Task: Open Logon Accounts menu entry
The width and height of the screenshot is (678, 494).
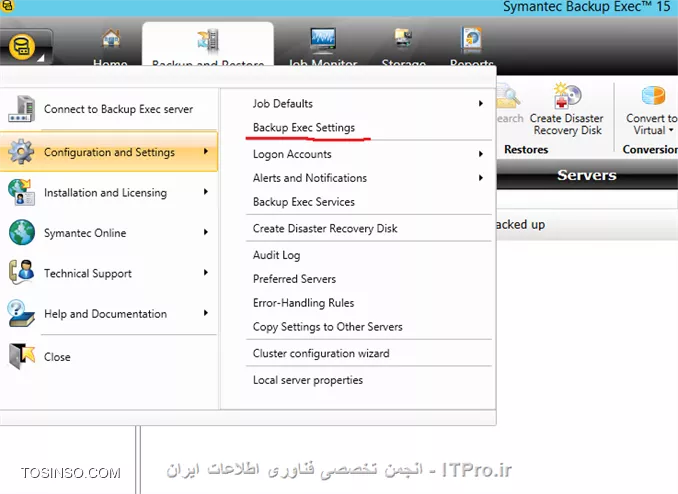Action: (x=292, y=154)
